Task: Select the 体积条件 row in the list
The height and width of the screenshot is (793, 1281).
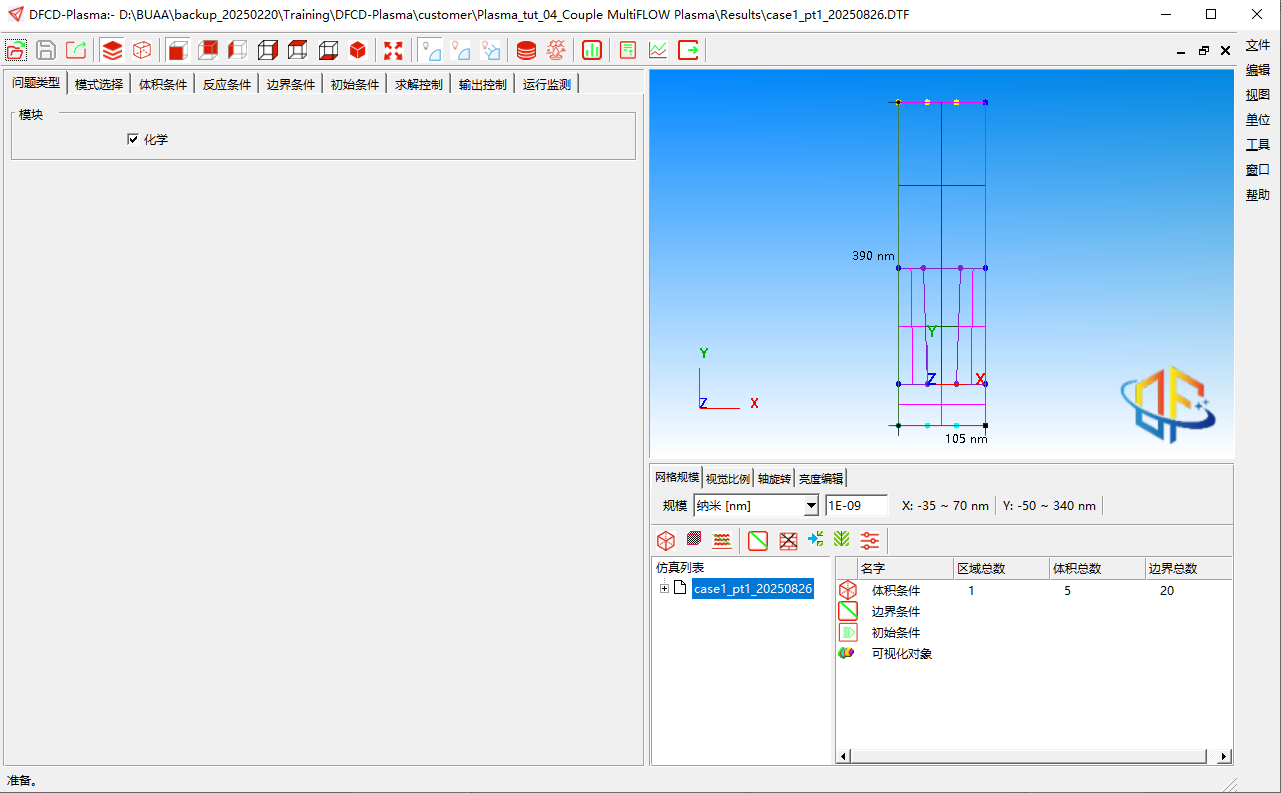Action: click(895, 591)
